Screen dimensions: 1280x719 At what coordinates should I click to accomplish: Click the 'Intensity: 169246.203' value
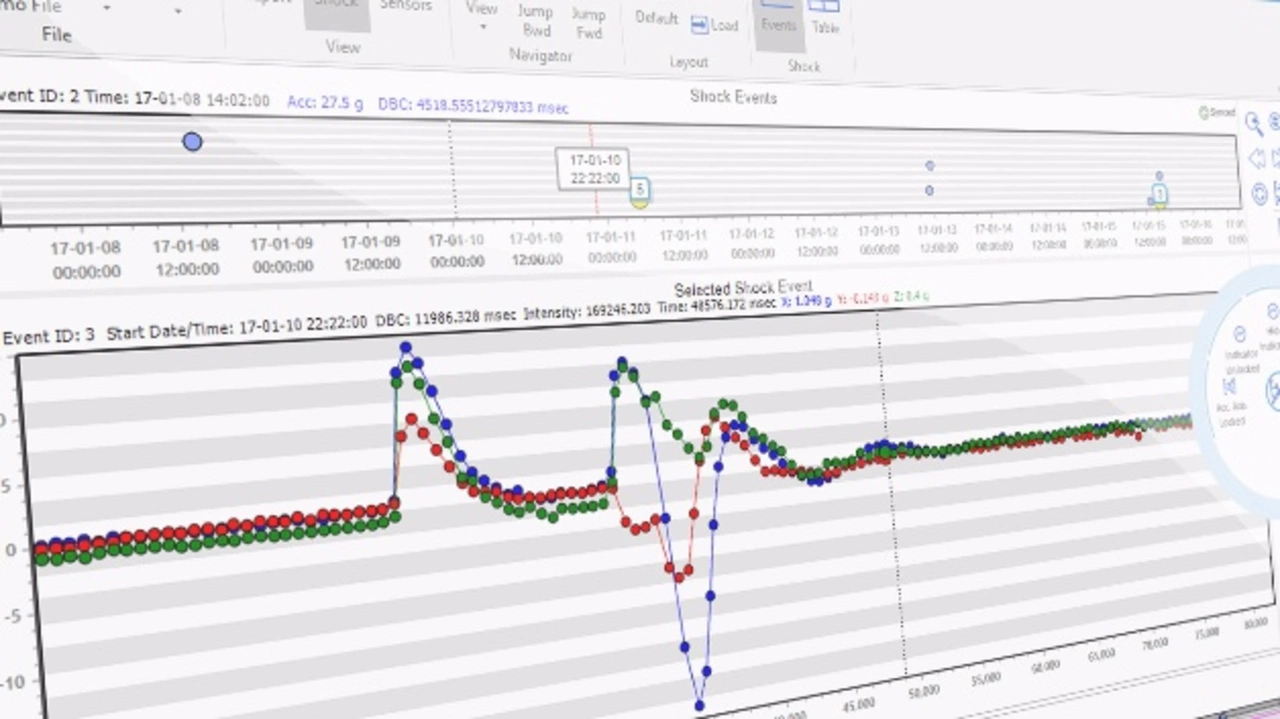[x=587, y=311]
